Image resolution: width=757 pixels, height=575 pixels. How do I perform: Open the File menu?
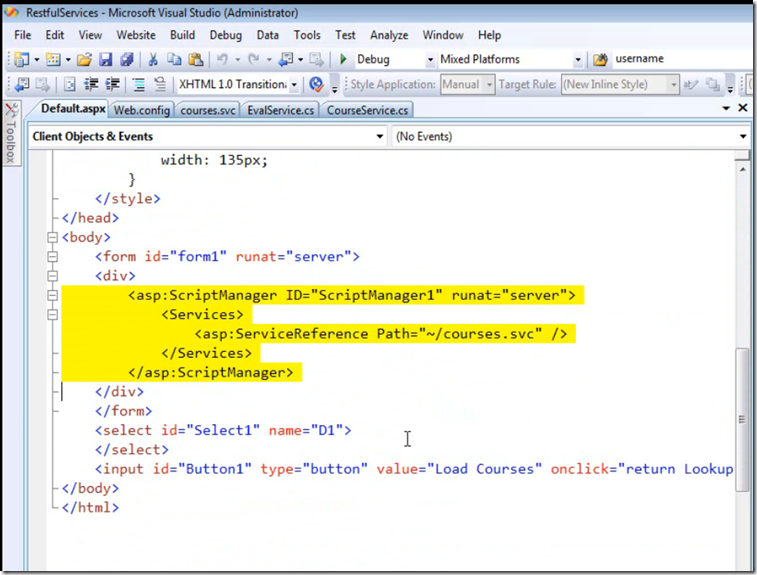tap(23, 35)
